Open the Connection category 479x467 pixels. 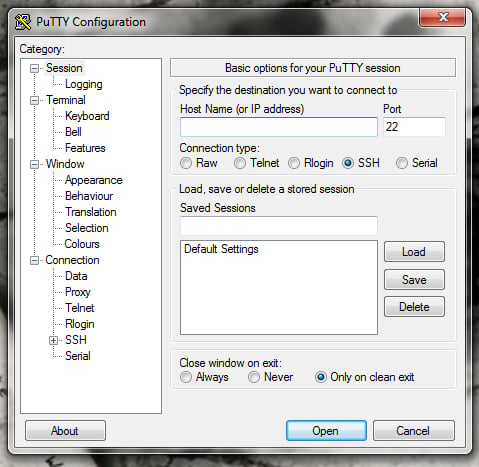(x=72, y=260)
